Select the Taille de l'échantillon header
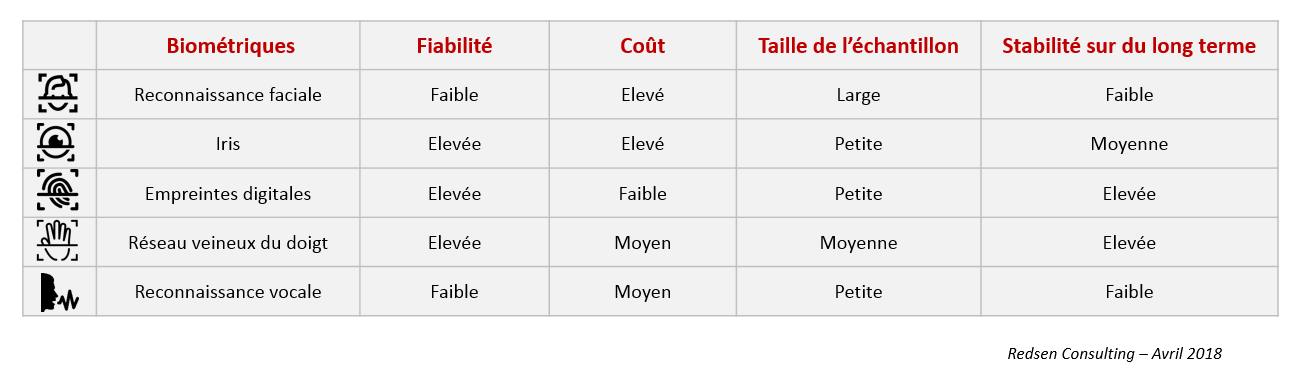Image resolution: width=1304 pixels, height=383 pixels. coord(858,46)
